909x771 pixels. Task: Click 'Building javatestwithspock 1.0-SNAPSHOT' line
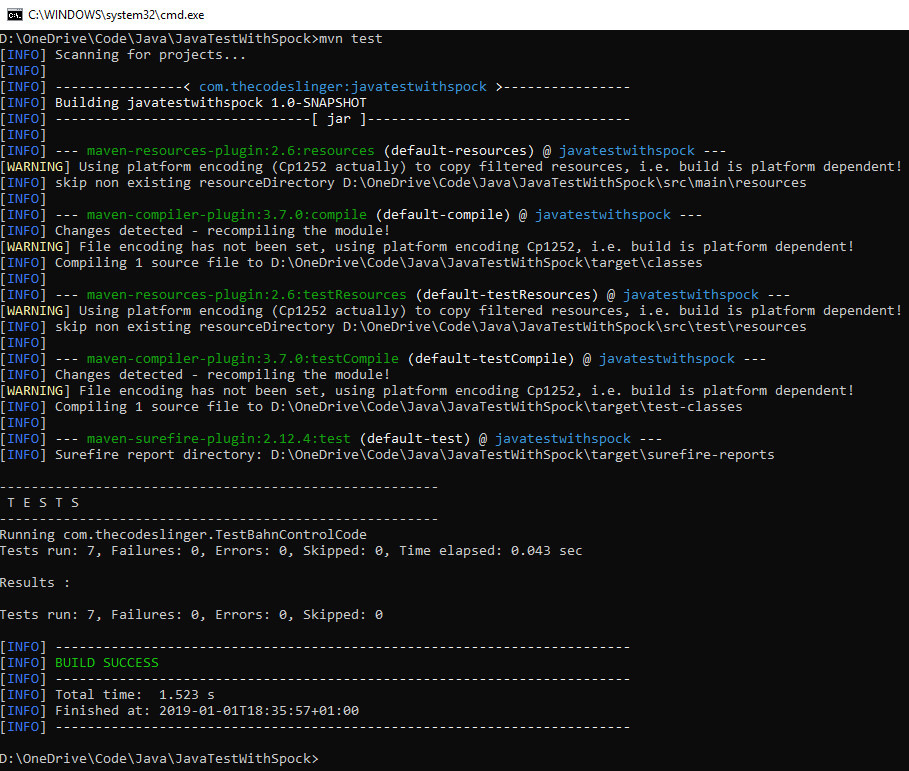[x=211, y=103]
